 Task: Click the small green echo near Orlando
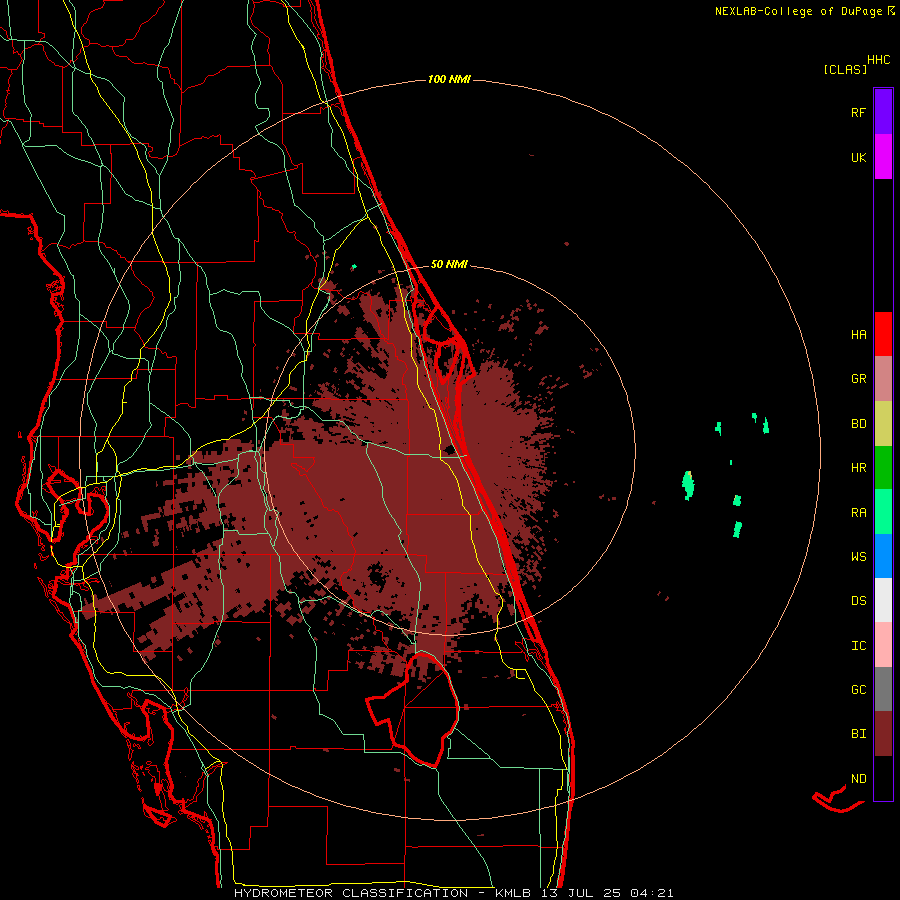point(354,266)
